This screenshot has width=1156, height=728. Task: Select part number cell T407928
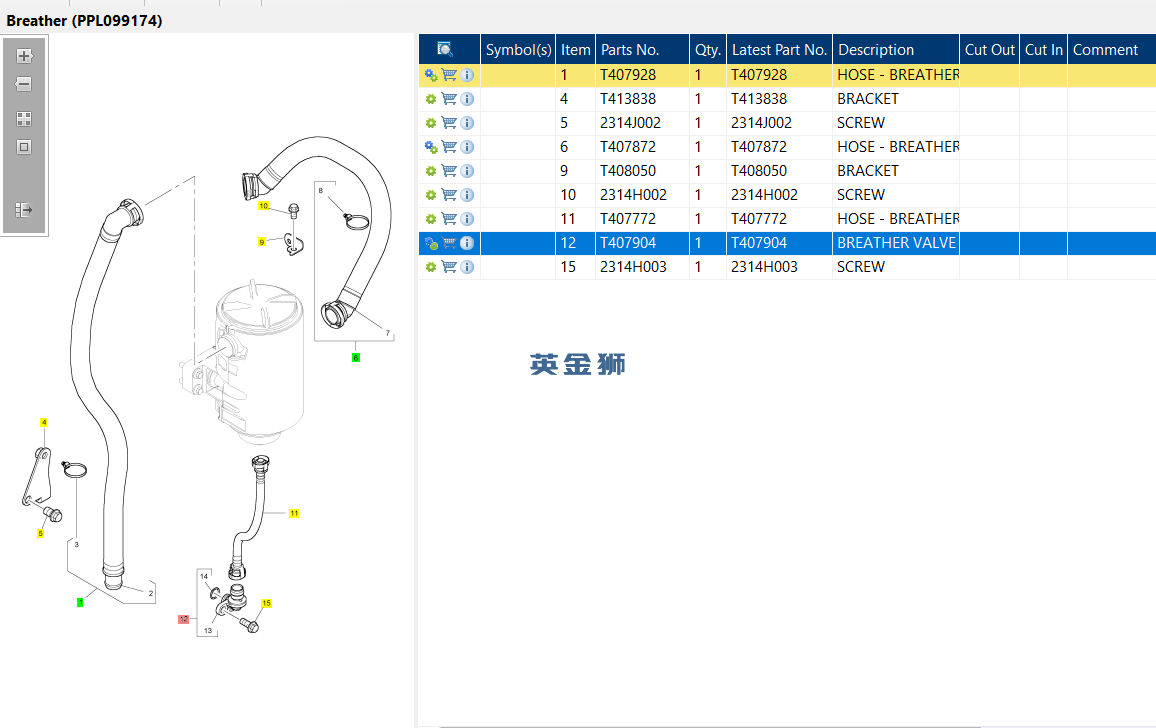642,74
